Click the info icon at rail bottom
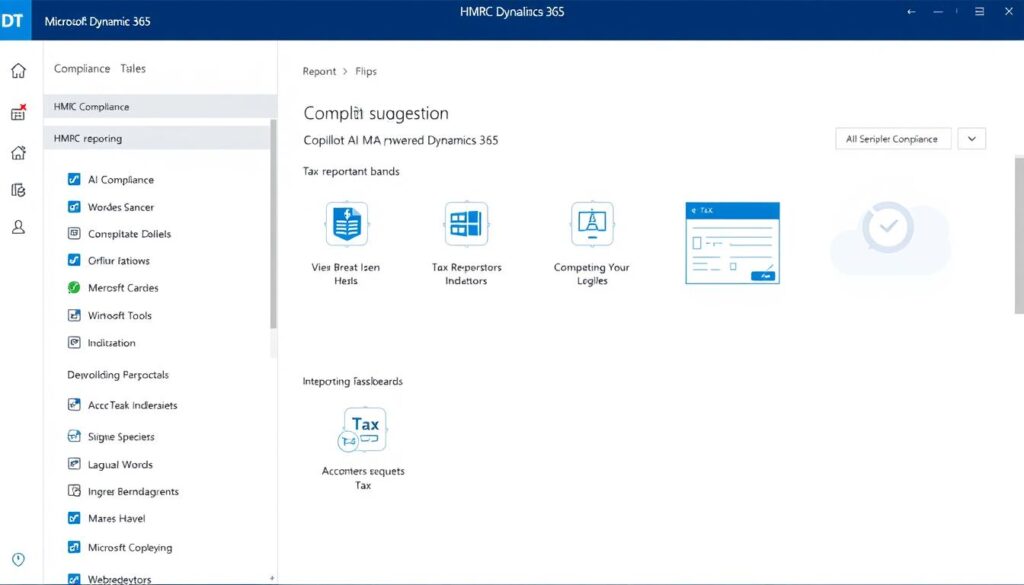1024x585 pixels. pos(18,560)
